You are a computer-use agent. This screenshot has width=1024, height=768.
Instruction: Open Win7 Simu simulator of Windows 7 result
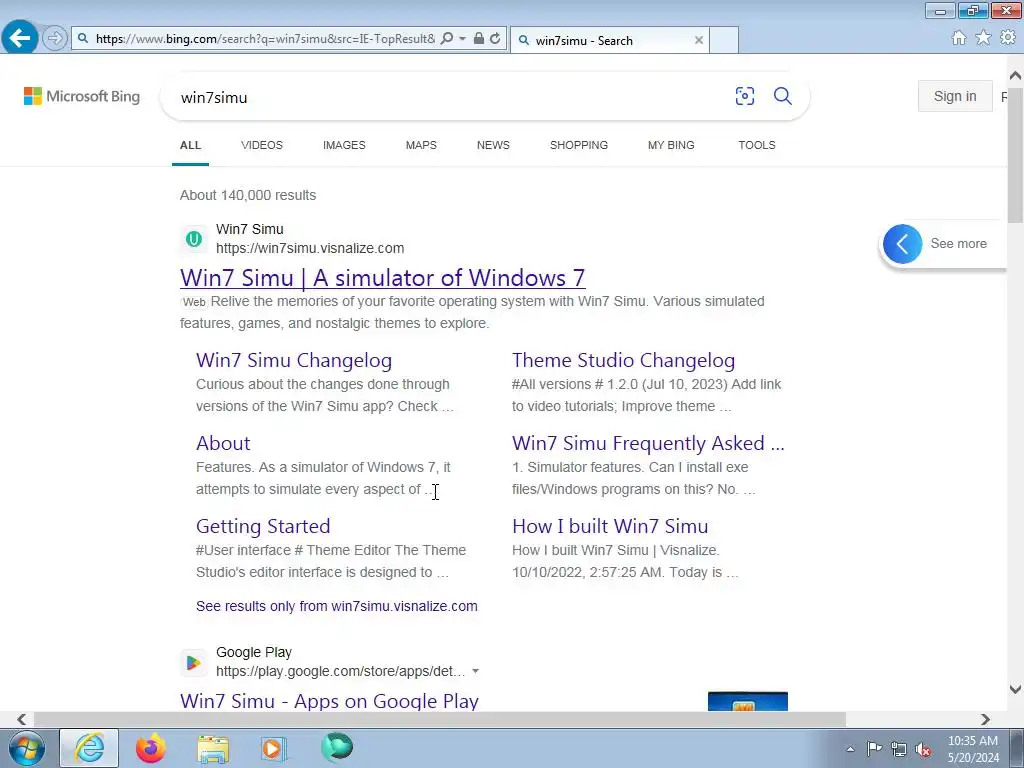coord(383,278)
